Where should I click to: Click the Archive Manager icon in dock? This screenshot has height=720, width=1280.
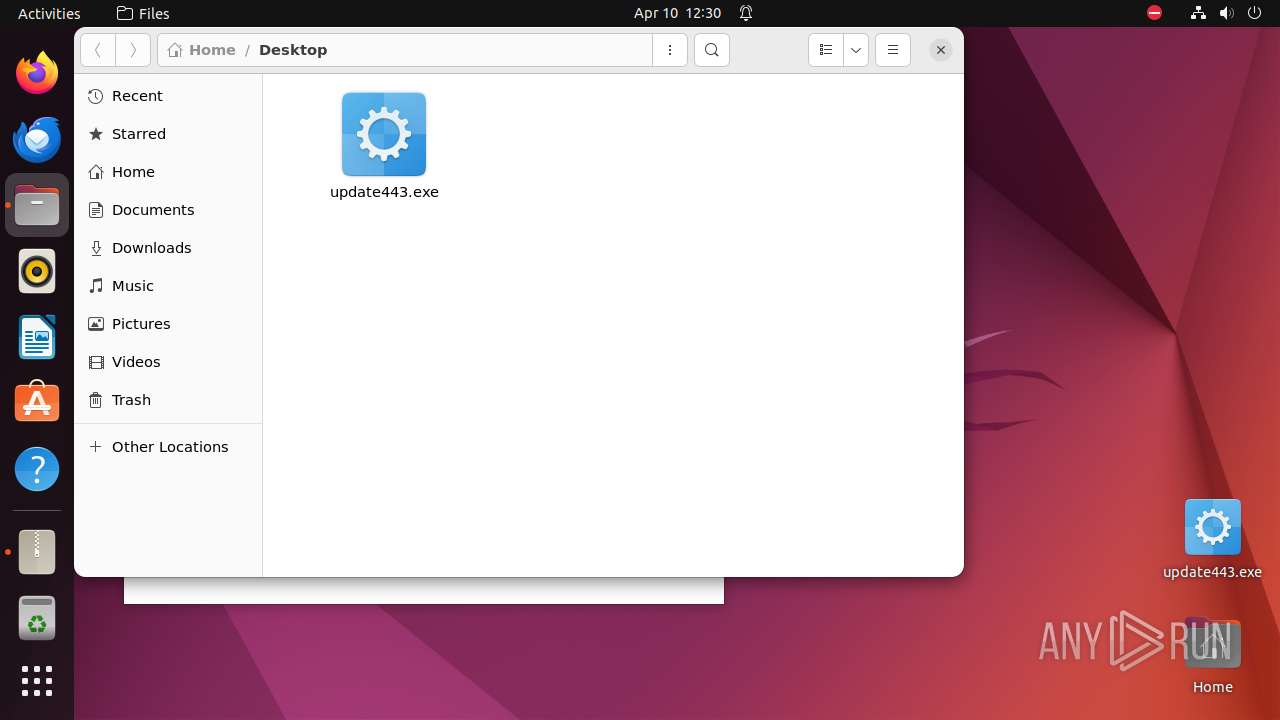(x=37, y=552)
